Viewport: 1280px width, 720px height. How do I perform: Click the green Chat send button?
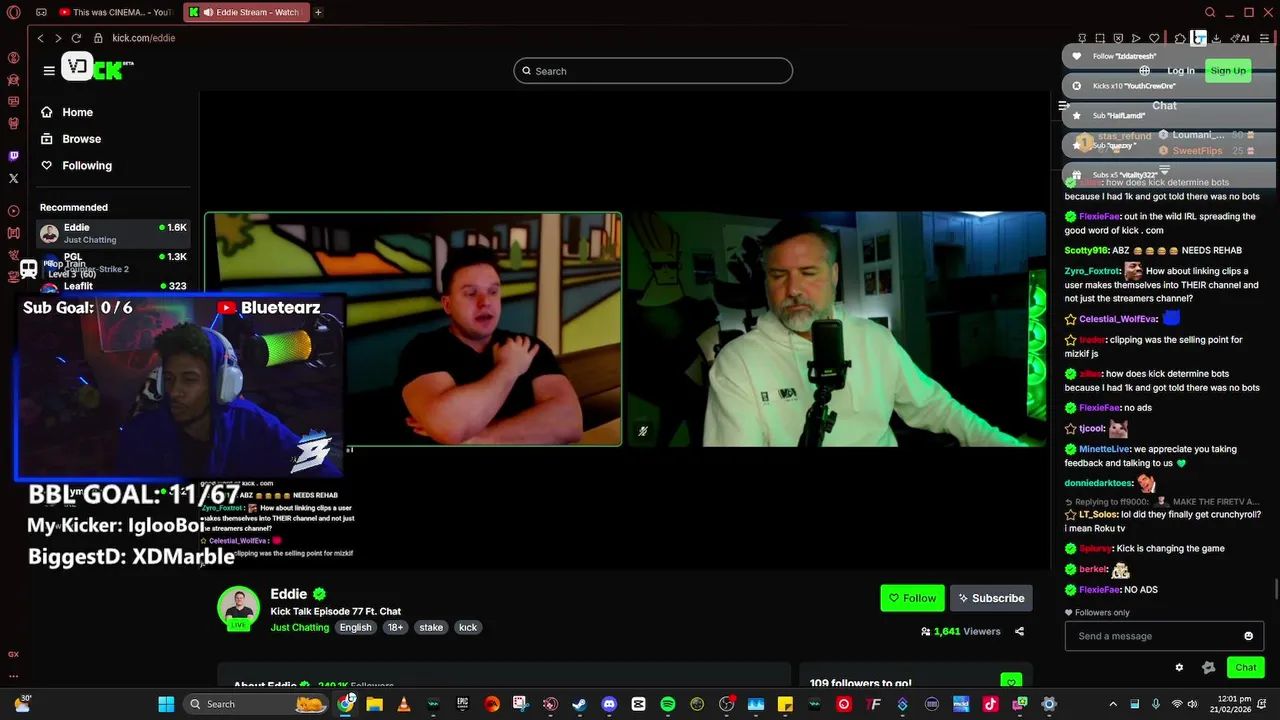[x=1246, y=668]
